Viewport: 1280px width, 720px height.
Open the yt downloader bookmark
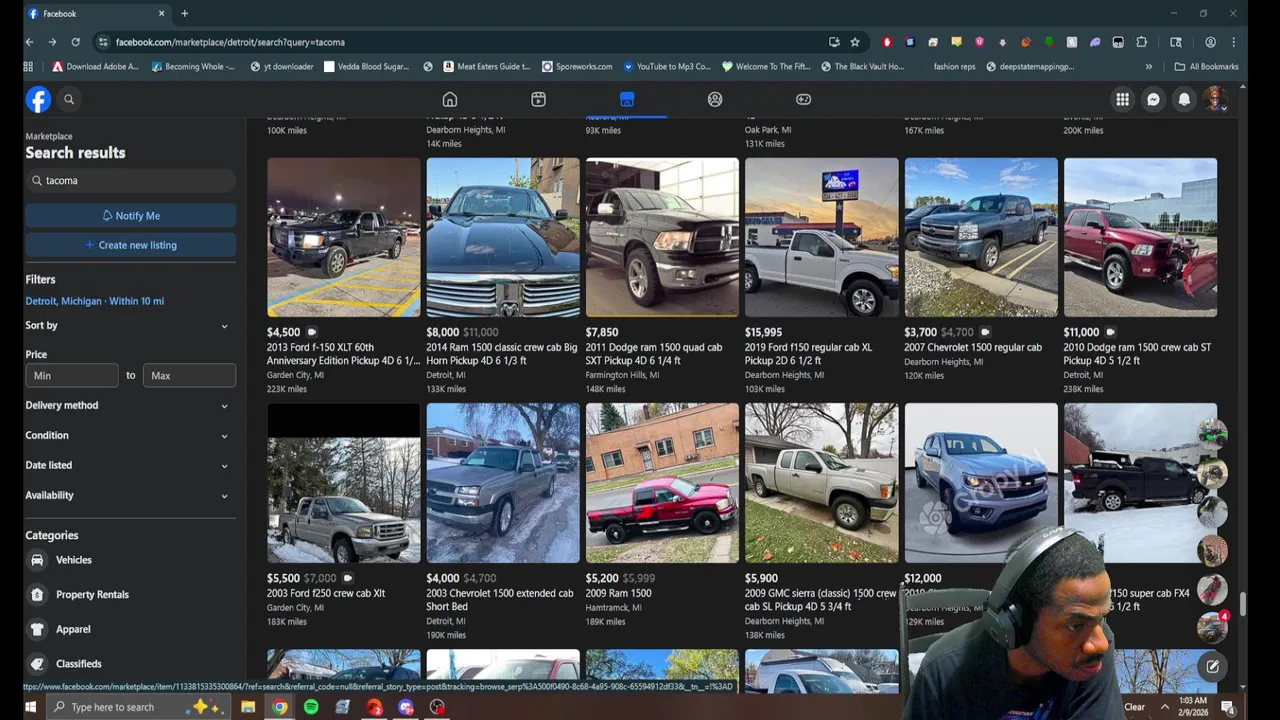(282, 67)
